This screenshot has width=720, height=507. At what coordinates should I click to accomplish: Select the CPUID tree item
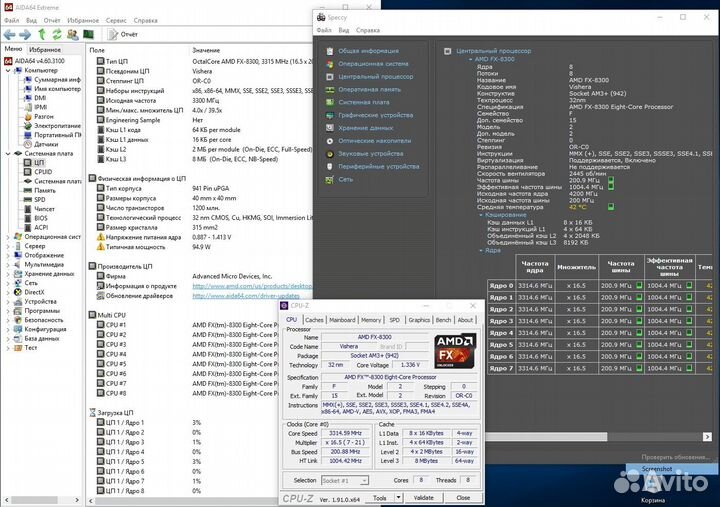click(x=43, y=172)
